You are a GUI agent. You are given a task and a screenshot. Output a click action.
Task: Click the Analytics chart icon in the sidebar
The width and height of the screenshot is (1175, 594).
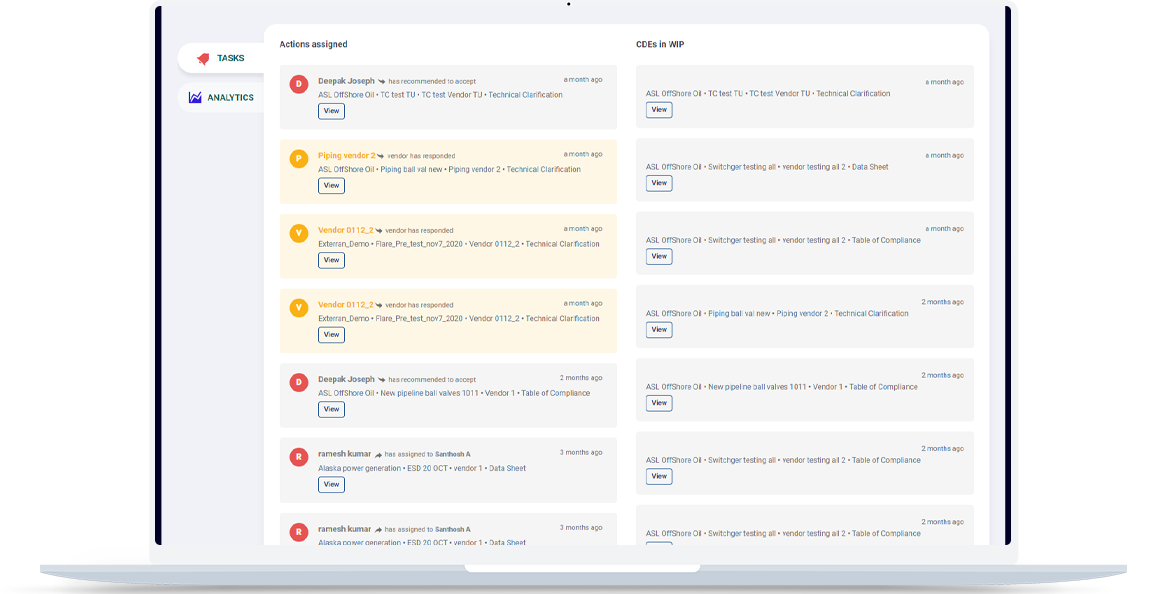point(196,98)
